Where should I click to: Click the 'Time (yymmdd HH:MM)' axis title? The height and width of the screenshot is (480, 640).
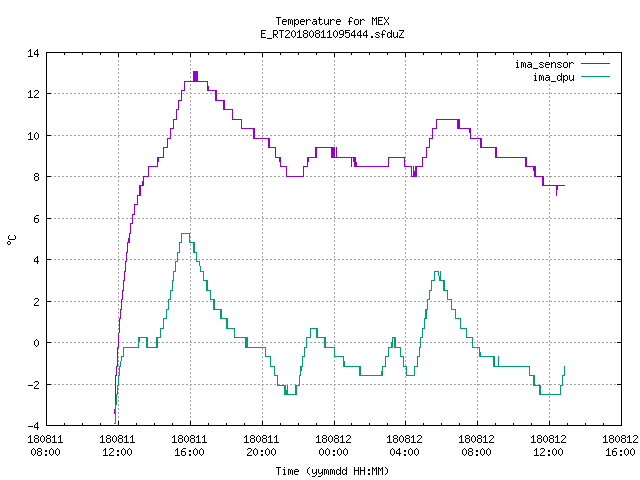pyautogui.click(x=332, y=471)
